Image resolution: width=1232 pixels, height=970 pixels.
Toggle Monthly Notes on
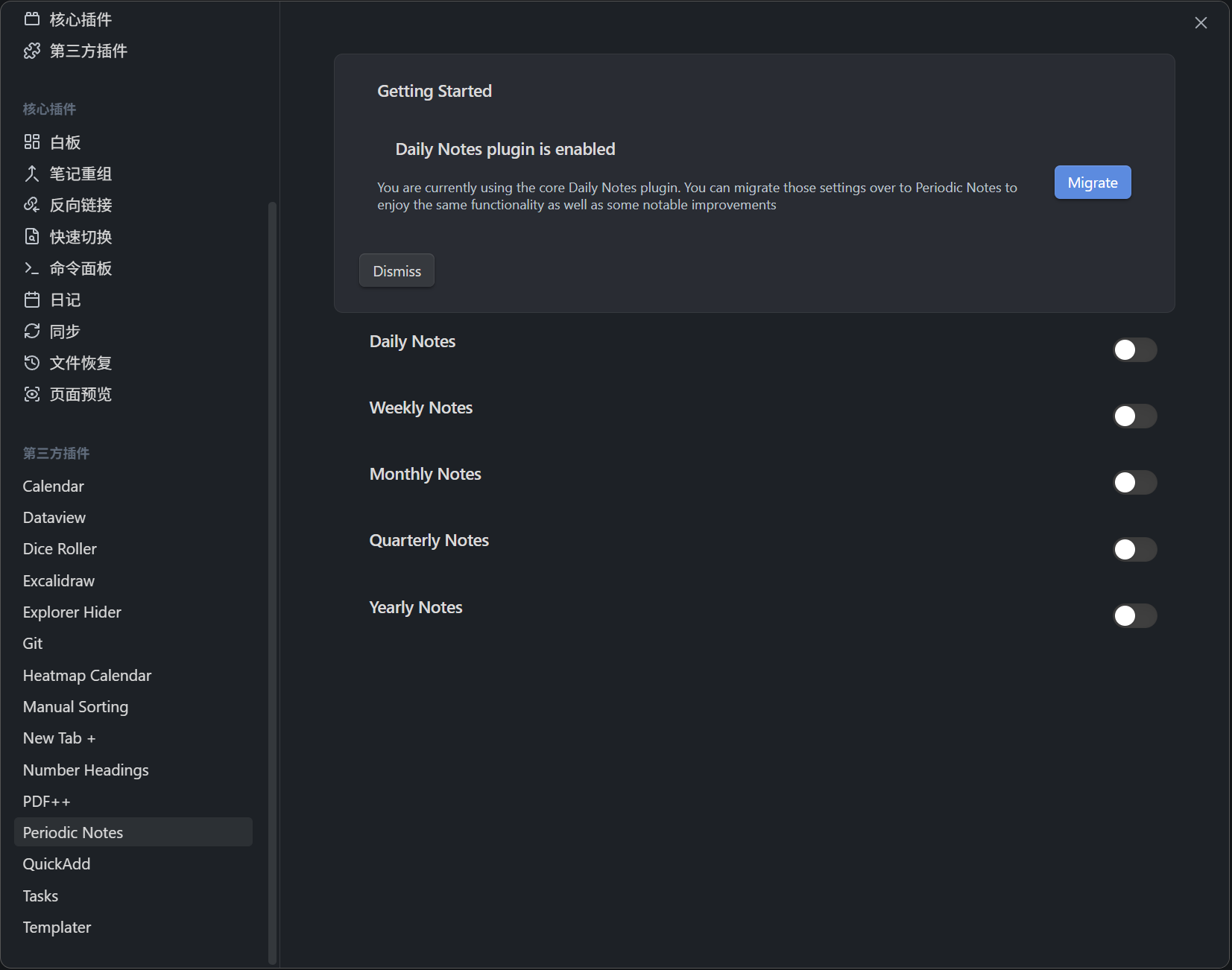pyautogui.click(x=1134, y=483)
